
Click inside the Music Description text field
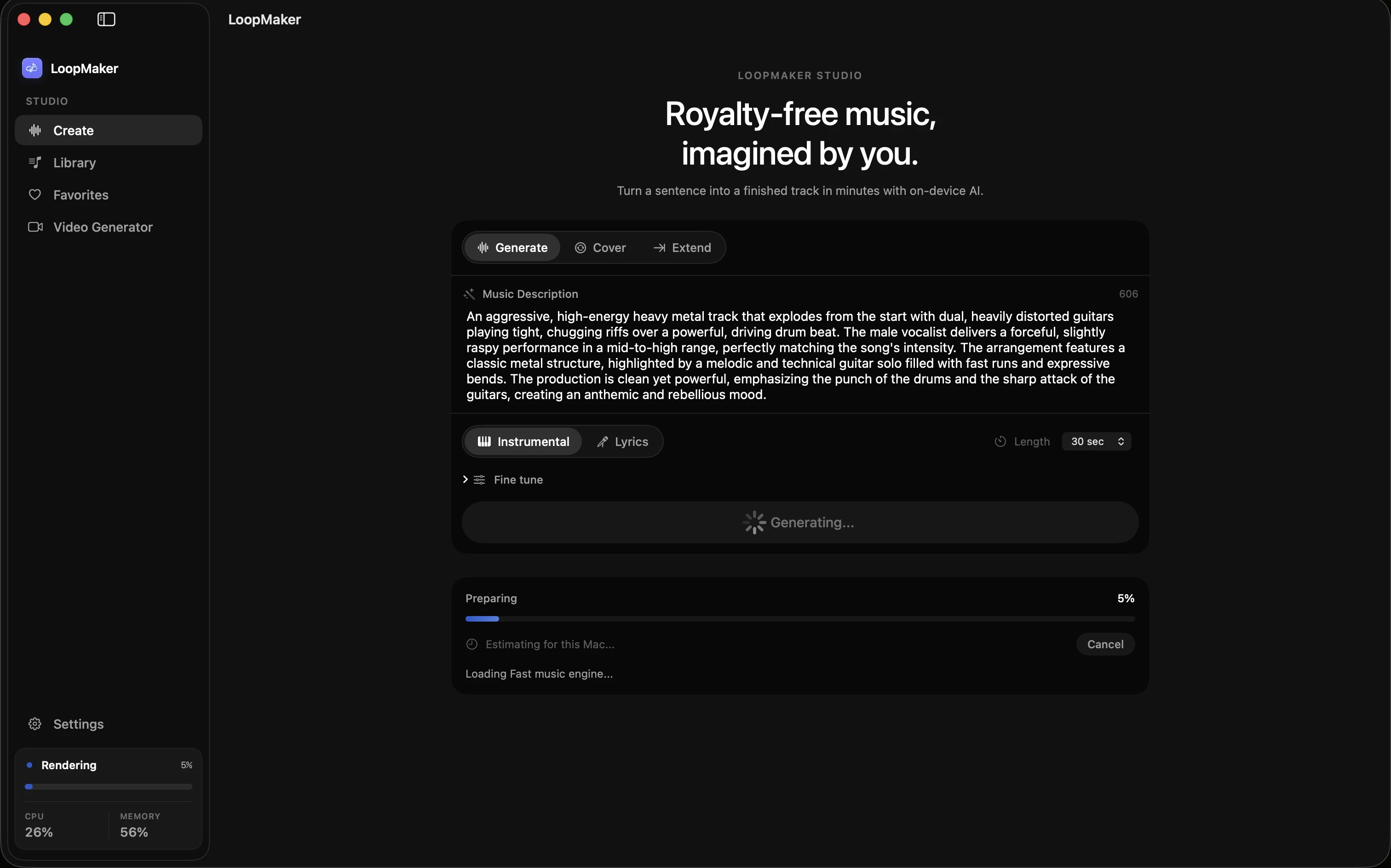(x=800, y=355)
